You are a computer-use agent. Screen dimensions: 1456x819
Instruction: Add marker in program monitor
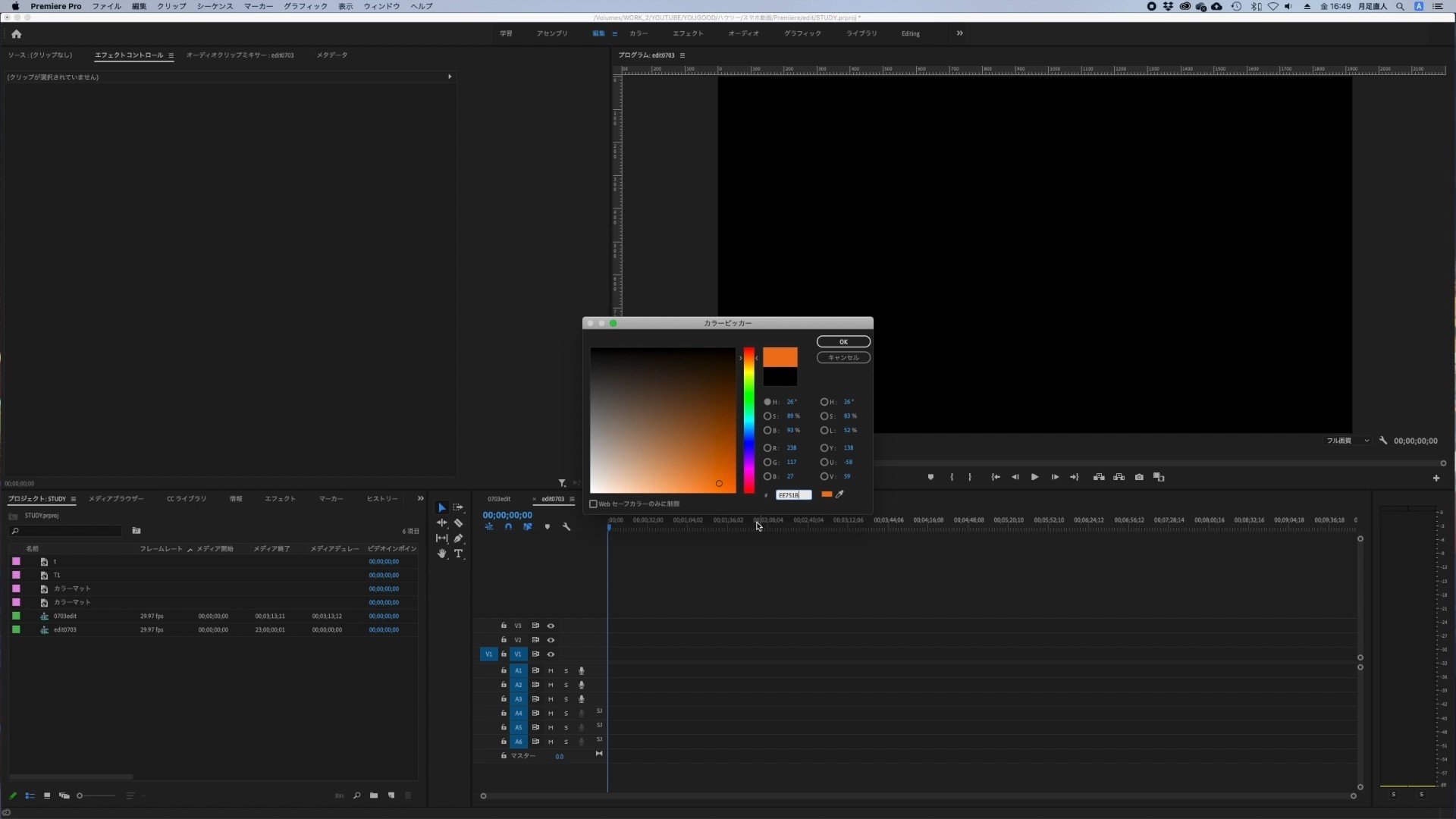point(930,478)
